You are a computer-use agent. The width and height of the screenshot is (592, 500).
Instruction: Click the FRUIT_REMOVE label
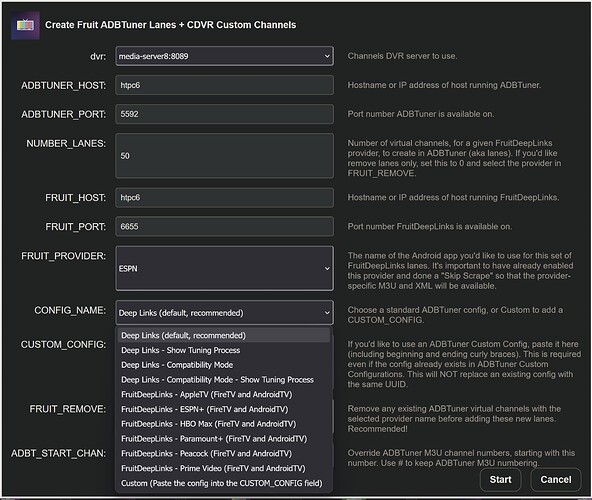tap(68, 409)
